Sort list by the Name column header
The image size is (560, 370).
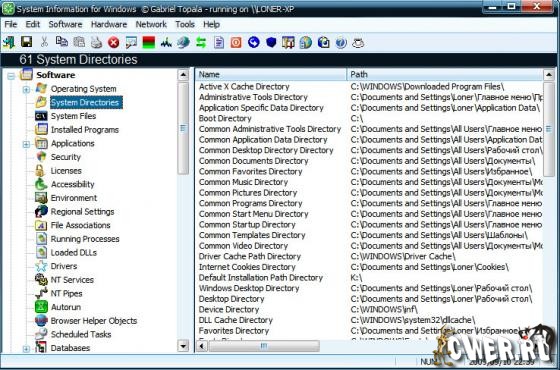[271, 74]
